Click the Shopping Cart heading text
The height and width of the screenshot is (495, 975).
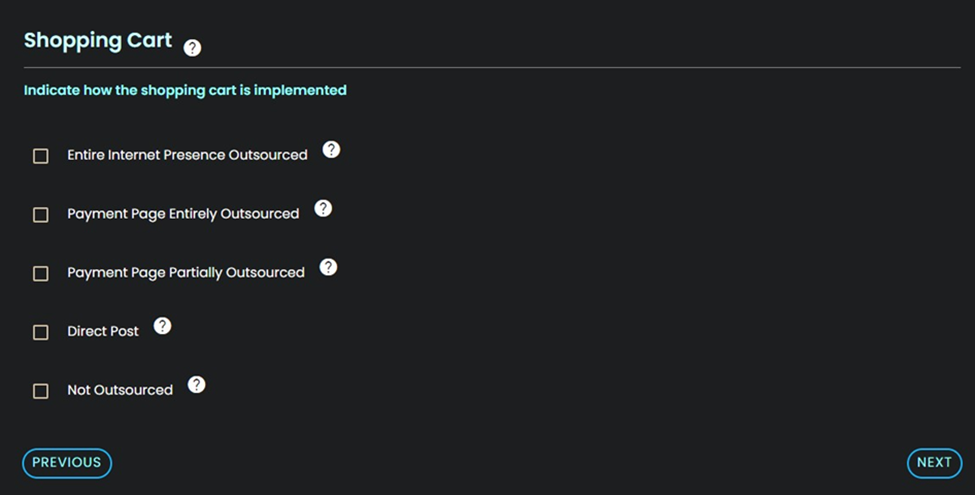point(98,41)
